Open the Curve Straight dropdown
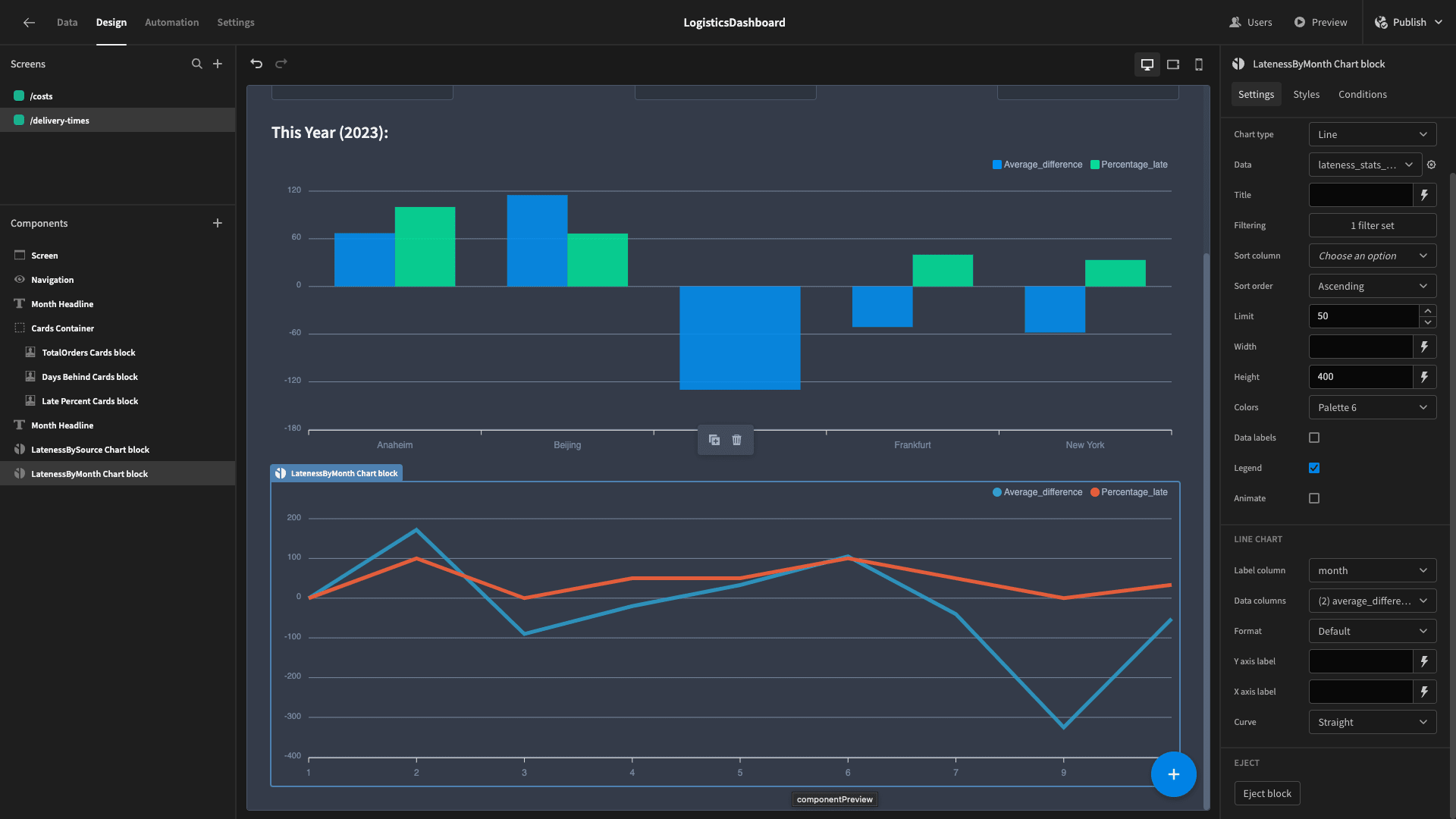The width and height of the screenshot is (1456, 819). tap(1373, 722)
